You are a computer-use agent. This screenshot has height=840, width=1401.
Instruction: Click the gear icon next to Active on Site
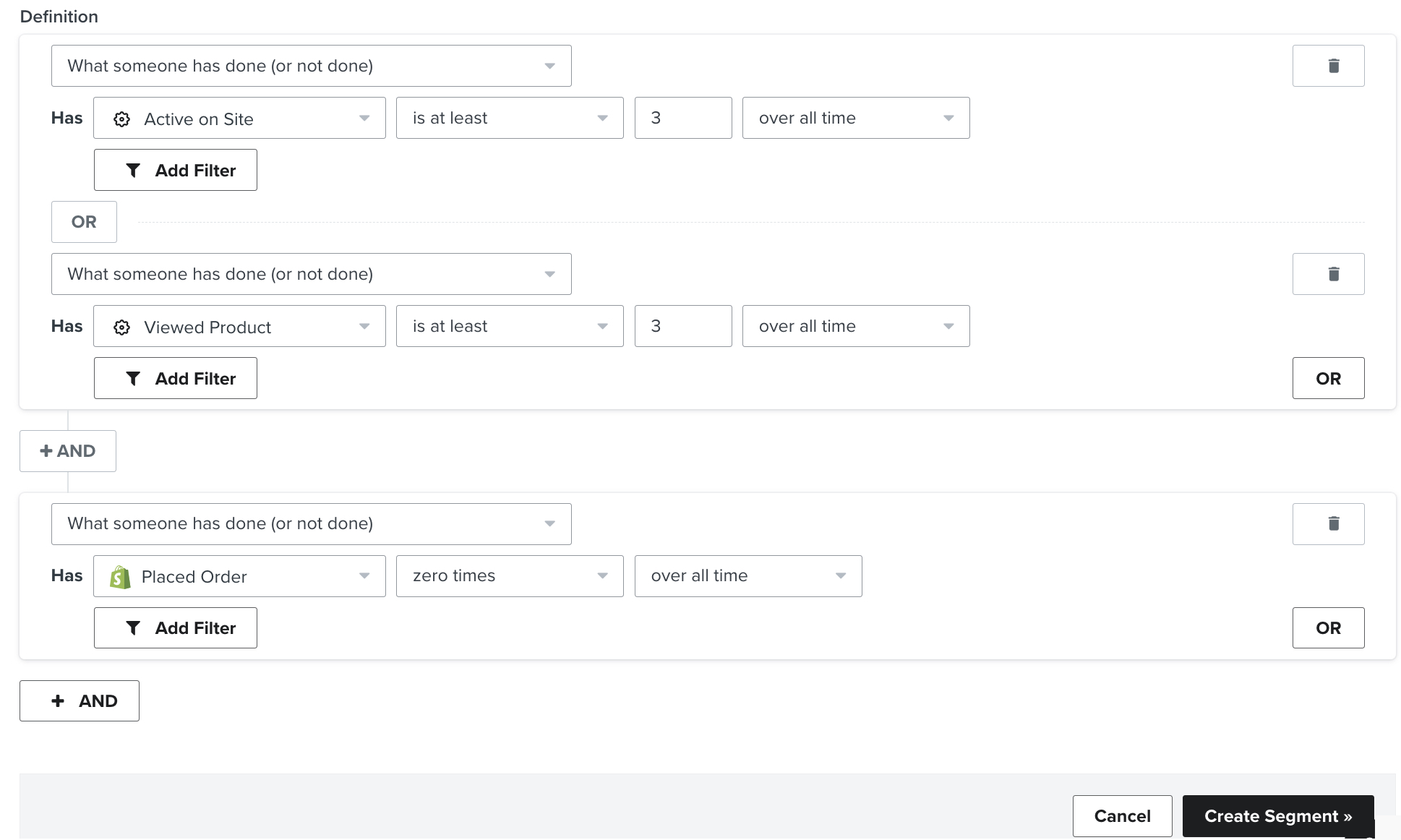click(x=121, y=118)
